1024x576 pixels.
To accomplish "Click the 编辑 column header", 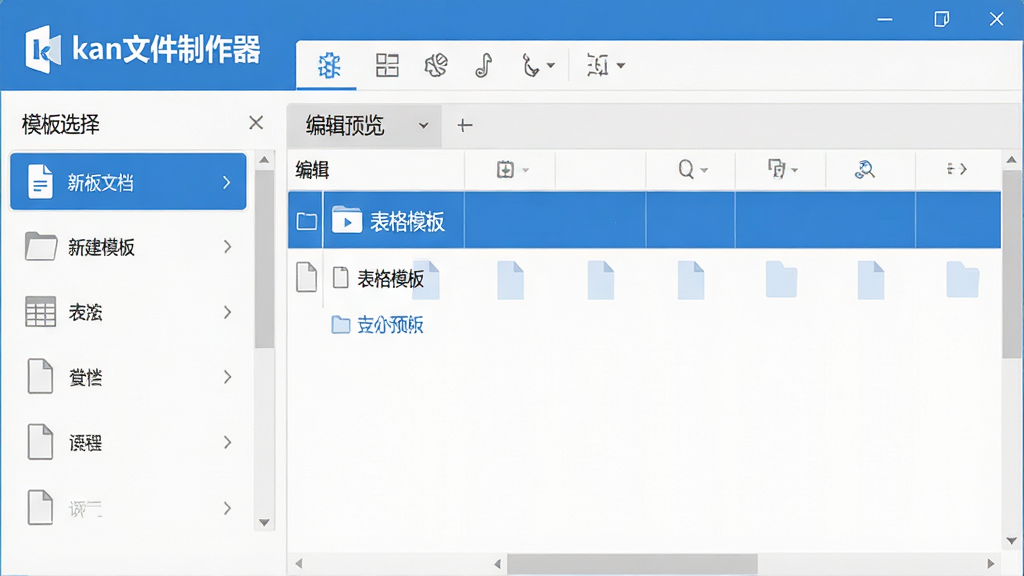I will (x=312, y=170).
